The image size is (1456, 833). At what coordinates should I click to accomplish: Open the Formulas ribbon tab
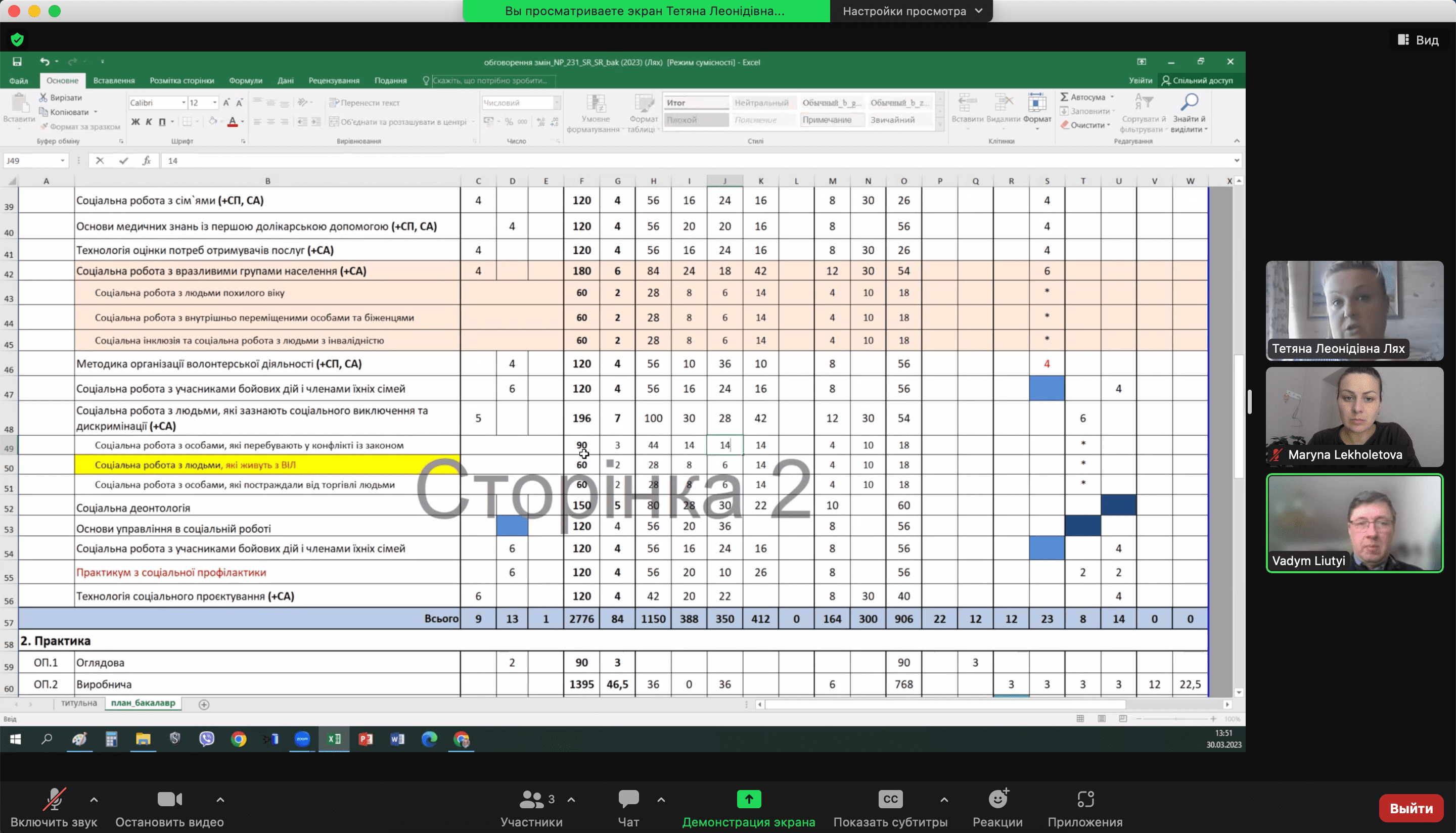(x=245, y=81)
